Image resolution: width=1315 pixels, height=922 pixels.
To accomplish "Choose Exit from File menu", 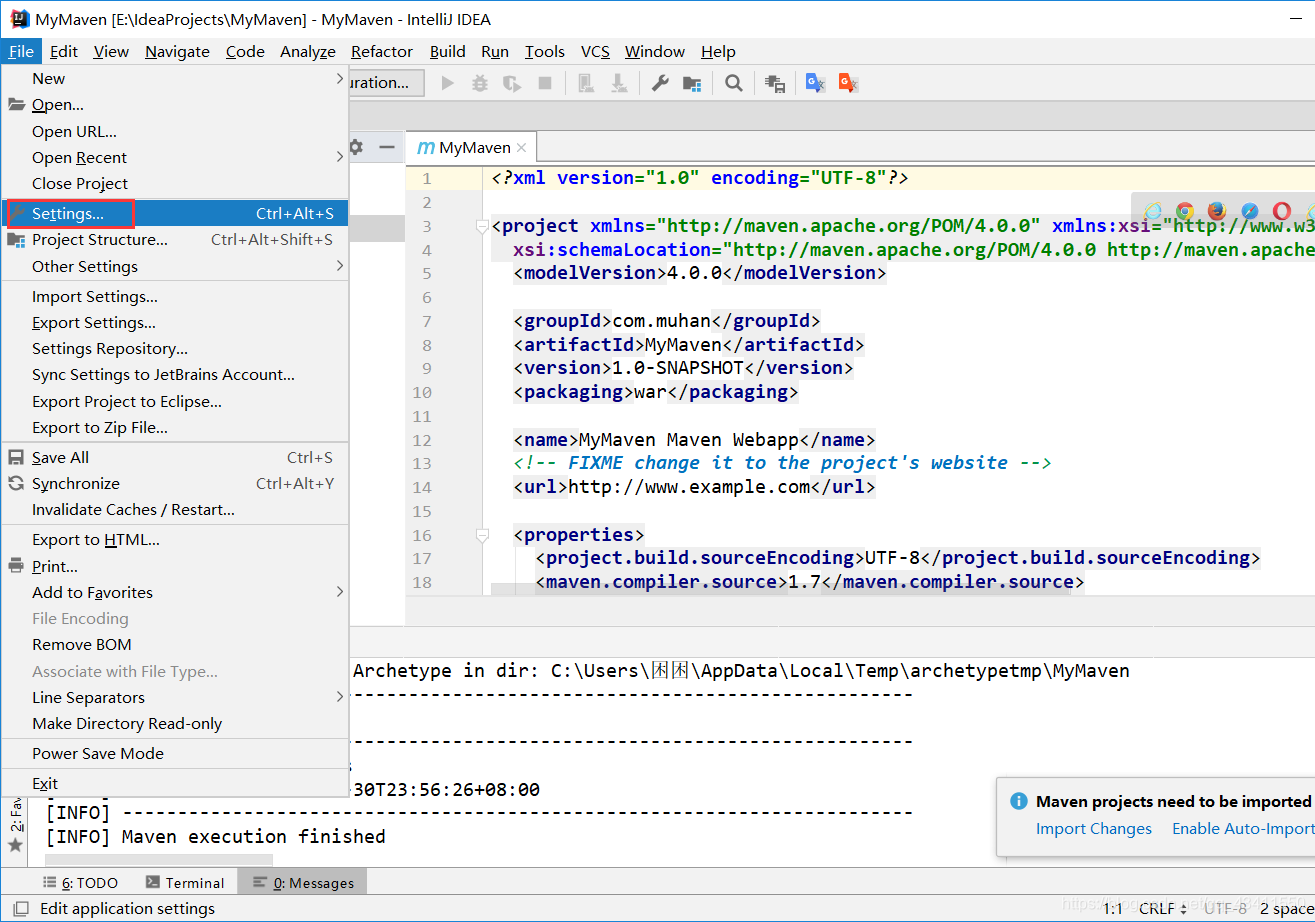I will 175,783.
